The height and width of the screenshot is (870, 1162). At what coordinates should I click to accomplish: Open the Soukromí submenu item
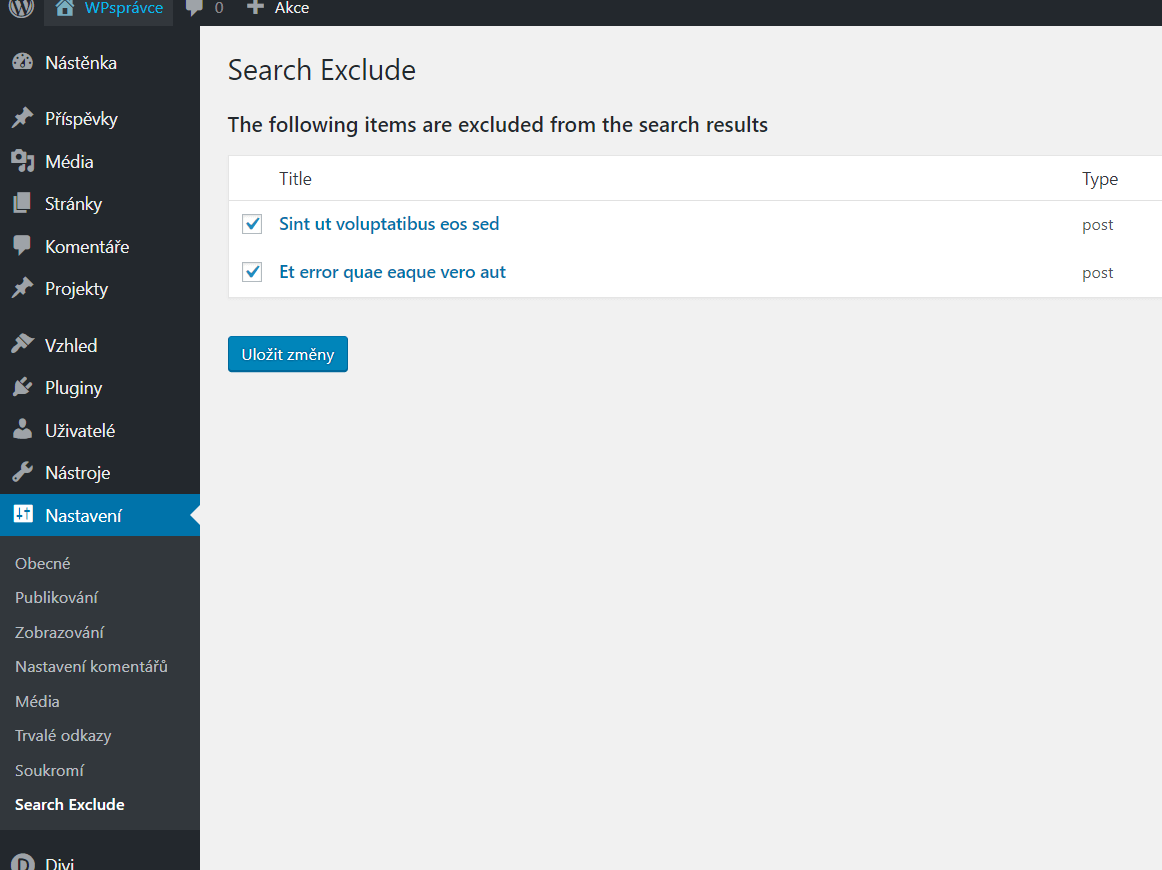coord(49,770)
